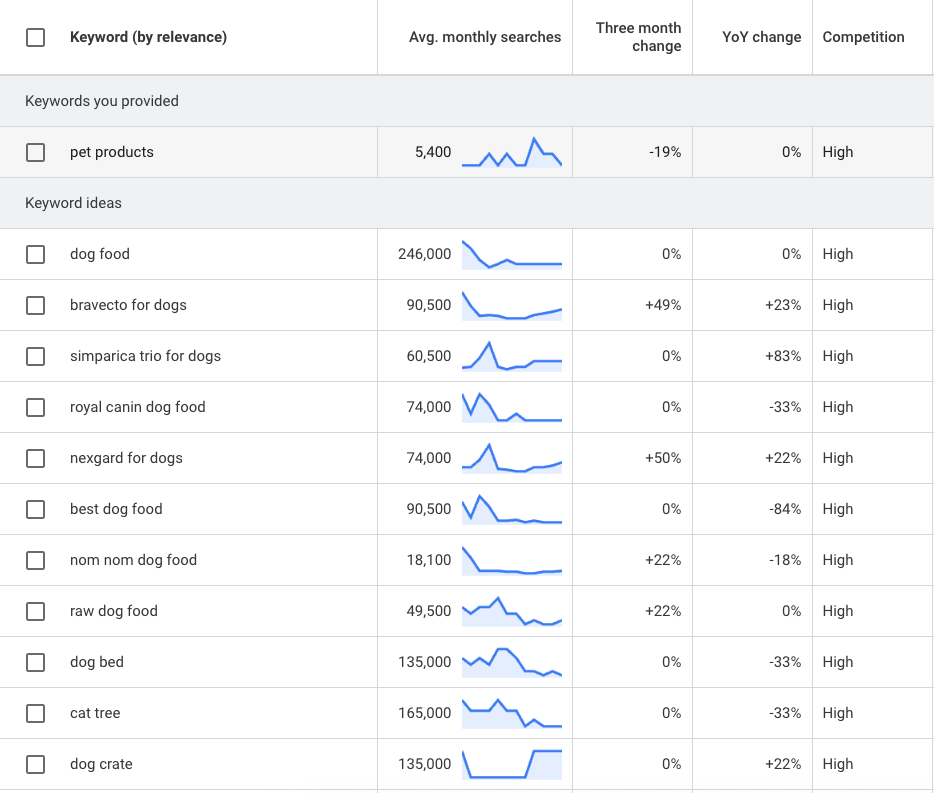
Task: Sort the YoY change column
Action: pyautogui.click(x=763, y=36)
